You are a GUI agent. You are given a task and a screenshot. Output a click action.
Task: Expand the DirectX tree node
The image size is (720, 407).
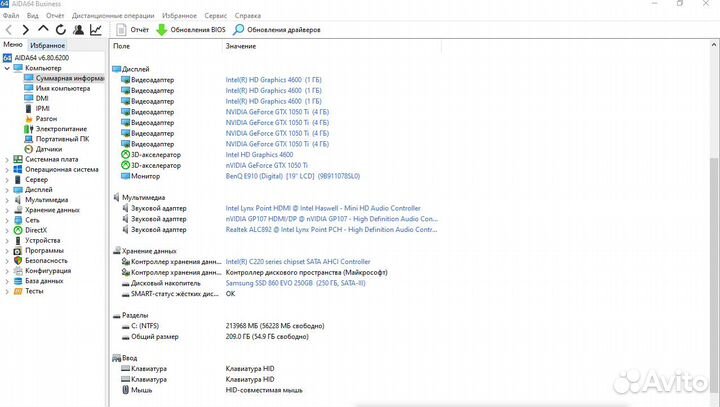tap(8, 230)
